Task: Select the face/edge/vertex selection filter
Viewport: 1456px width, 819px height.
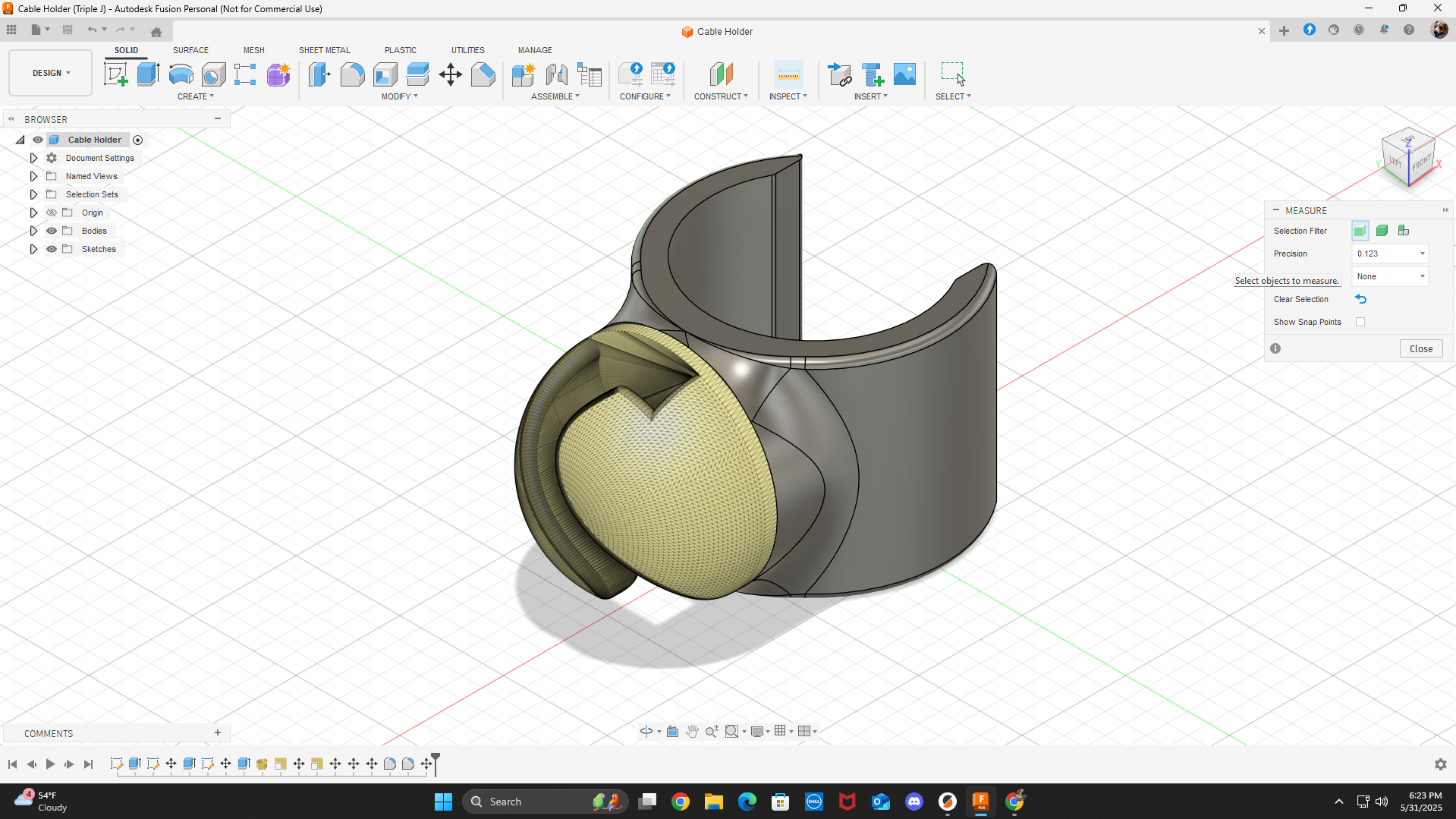Action: tap(1360, 231)
